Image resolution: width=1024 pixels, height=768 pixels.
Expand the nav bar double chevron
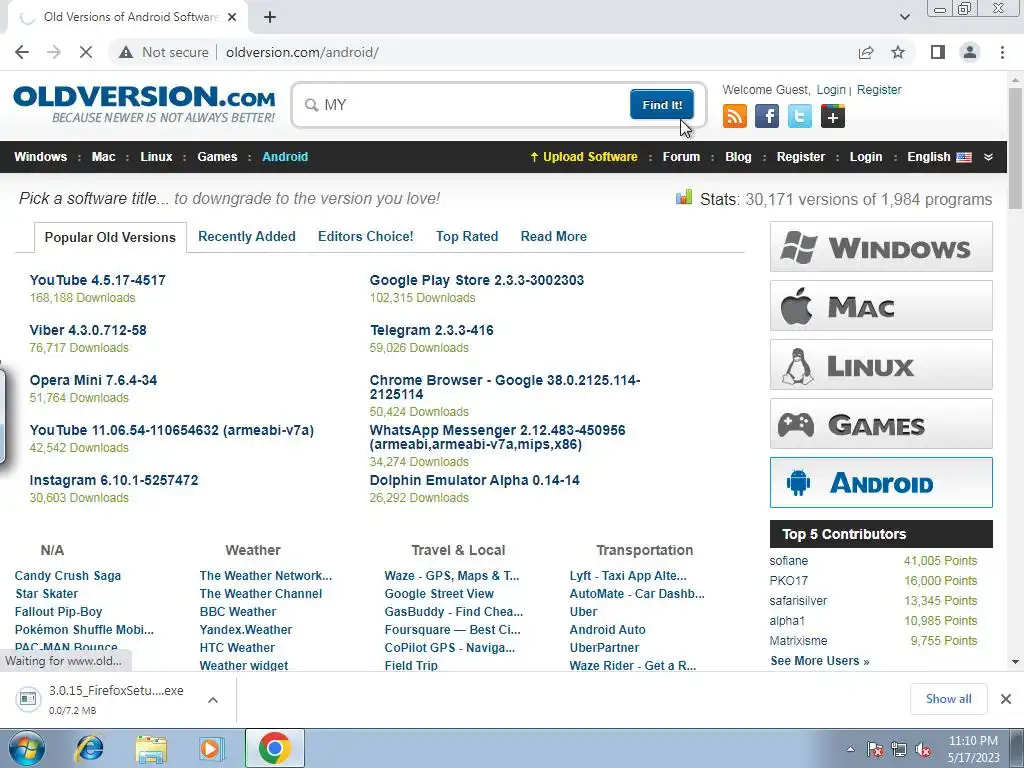988,157
